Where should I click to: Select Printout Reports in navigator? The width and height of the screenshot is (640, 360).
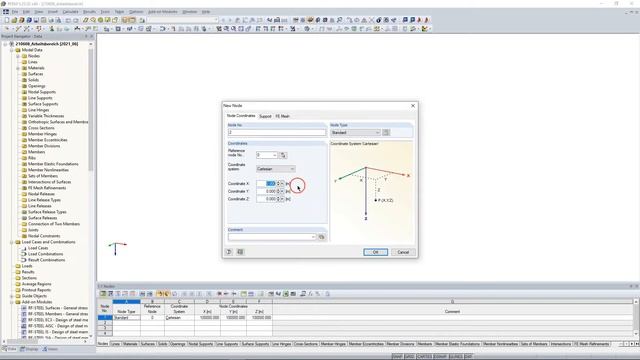[x=36, y=290]
